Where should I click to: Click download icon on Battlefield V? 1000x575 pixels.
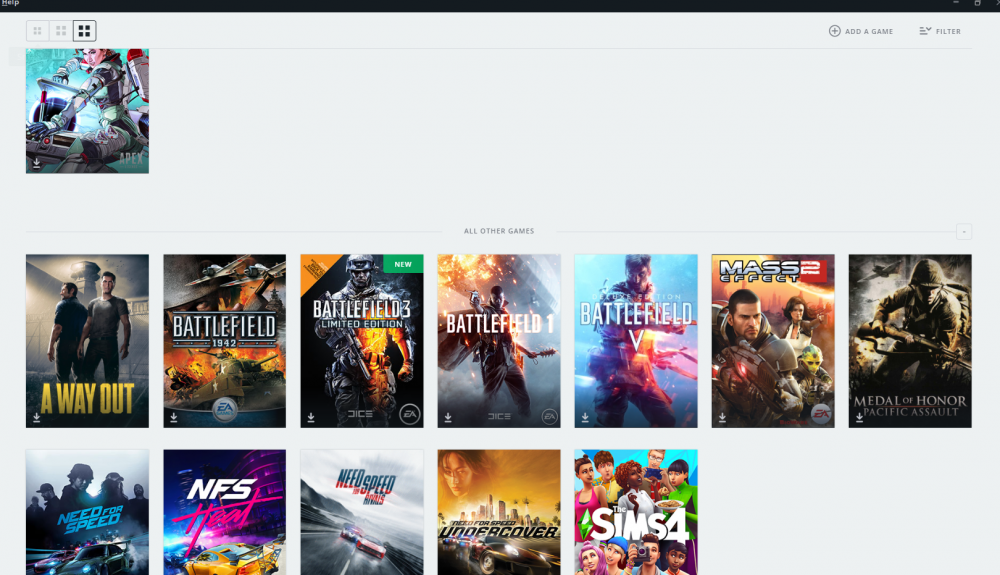pyautogui.click(x=585, y=418)
